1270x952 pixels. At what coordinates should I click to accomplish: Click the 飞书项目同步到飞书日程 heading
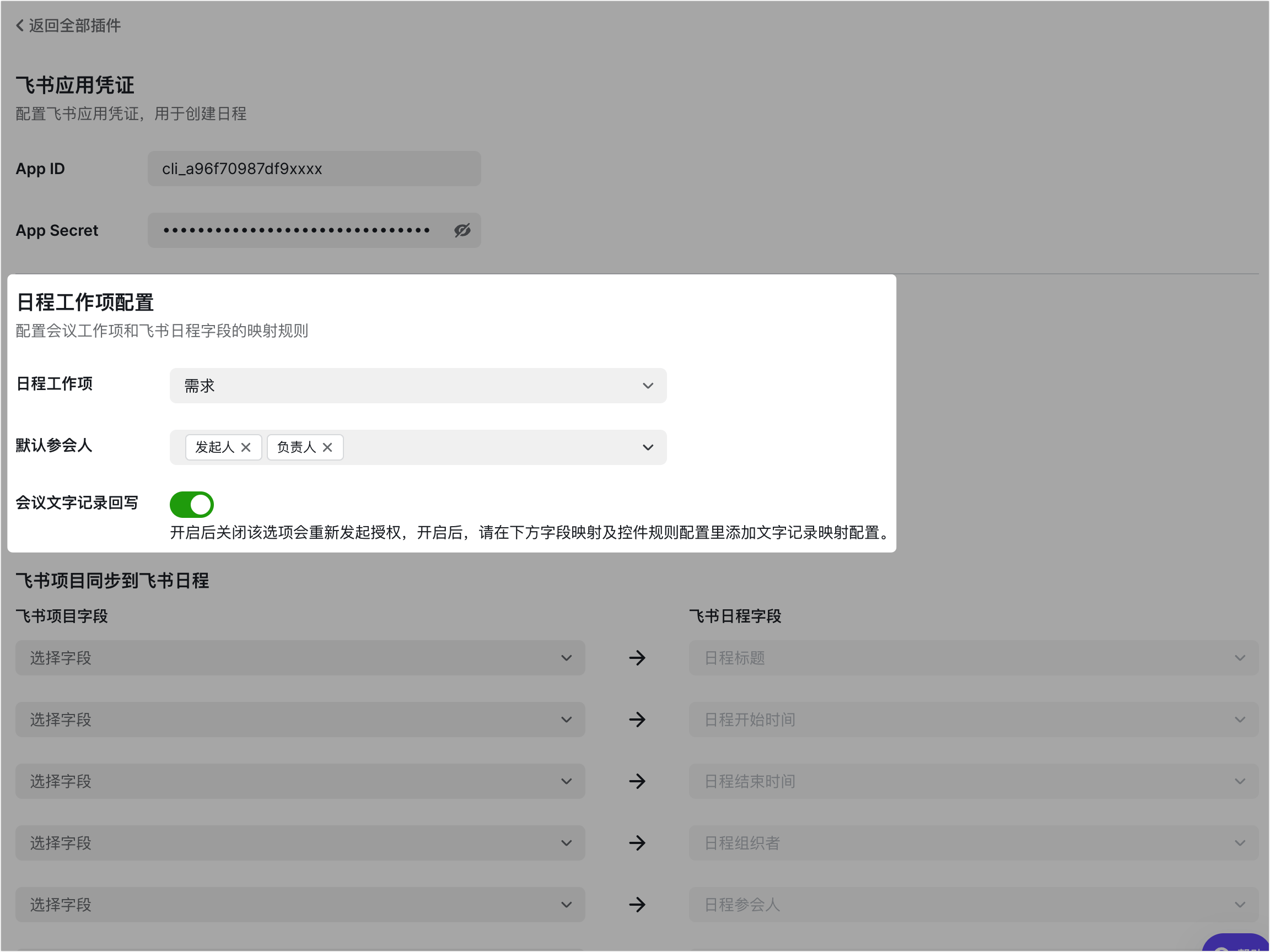112,581
